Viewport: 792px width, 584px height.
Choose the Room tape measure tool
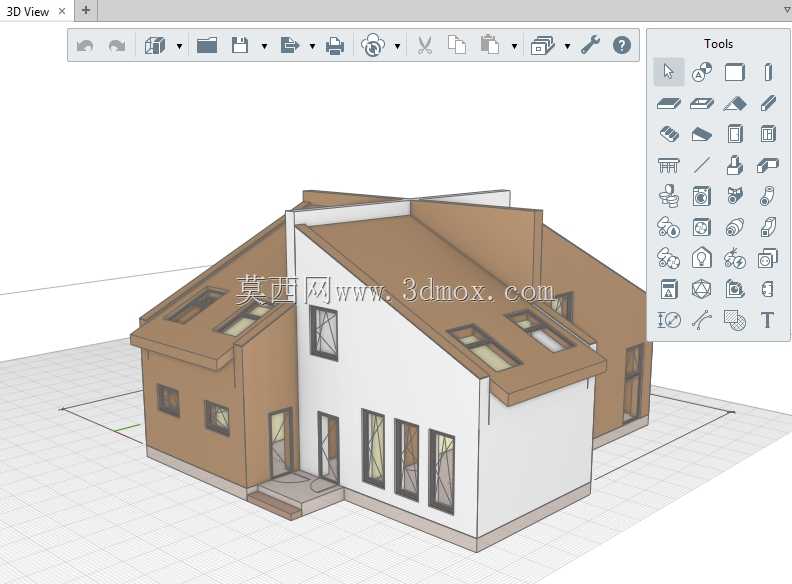[735, 289]
